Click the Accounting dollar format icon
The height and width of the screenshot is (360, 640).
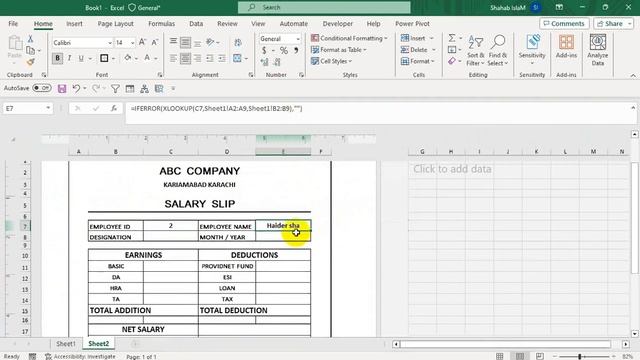264,51
